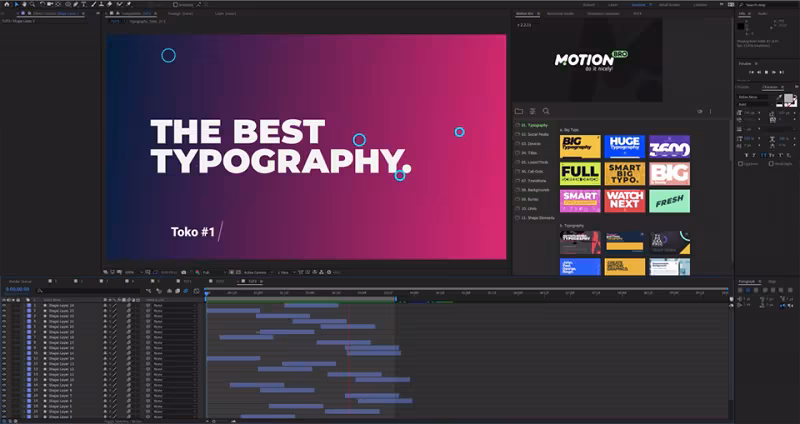Open the 02. Social Media category
Viewport: 800px width, 424px height.
pos(535,135)
